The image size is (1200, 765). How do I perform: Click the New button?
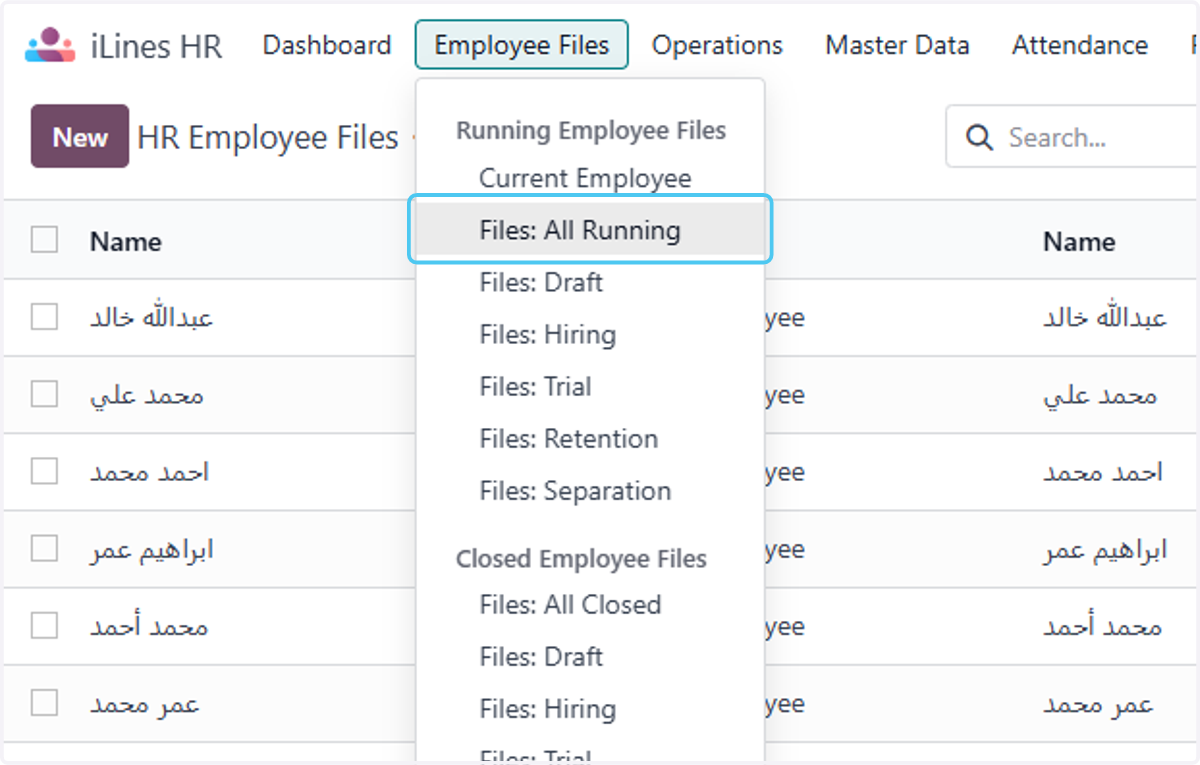pos(80,136)
